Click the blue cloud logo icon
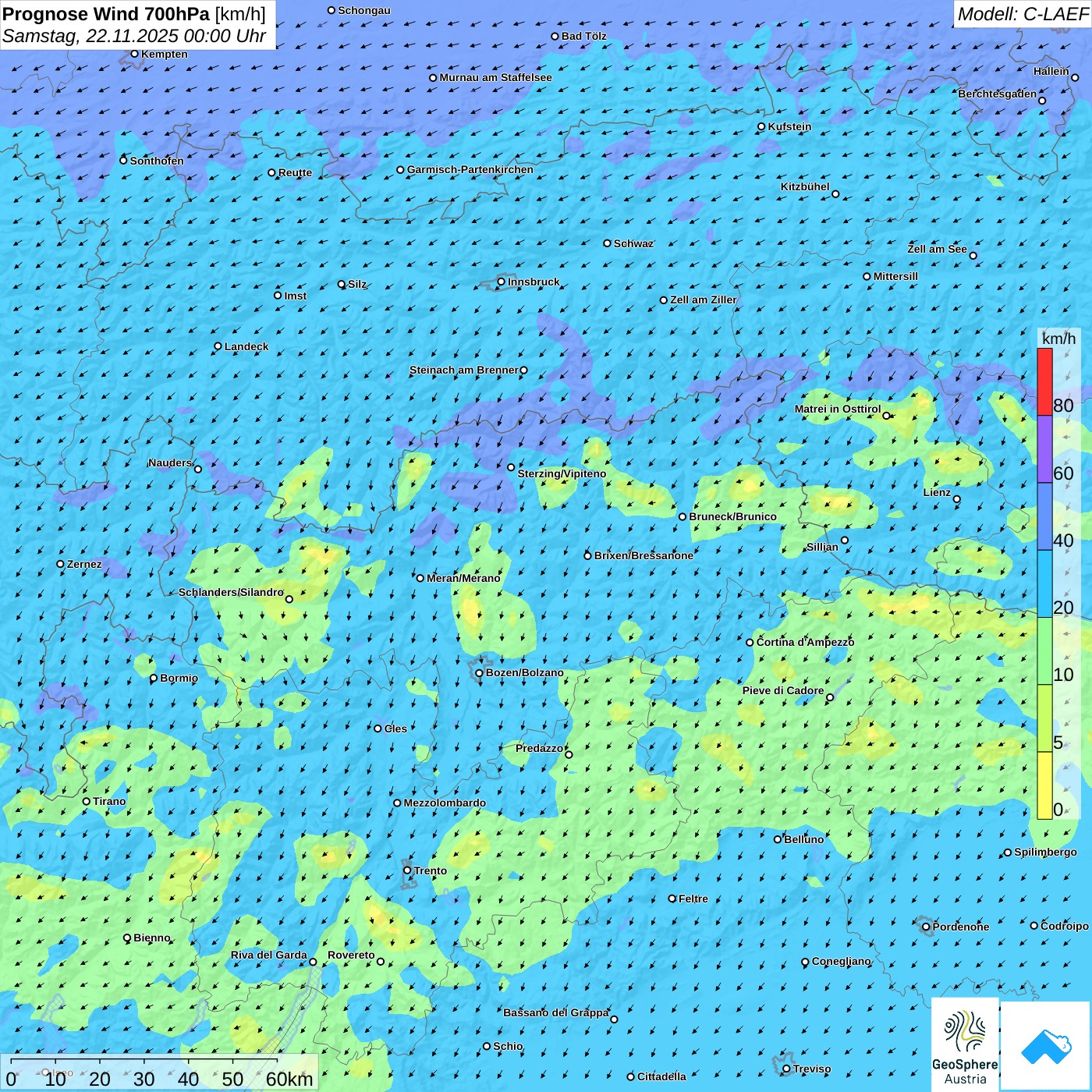The height and width of the screenshot is (1092, 1092). [1046, 1046]
